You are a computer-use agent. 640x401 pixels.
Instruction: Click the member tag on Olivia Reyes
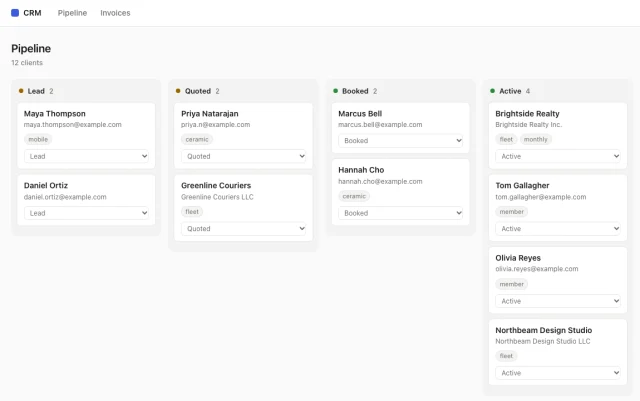click(x=511, y=284)
